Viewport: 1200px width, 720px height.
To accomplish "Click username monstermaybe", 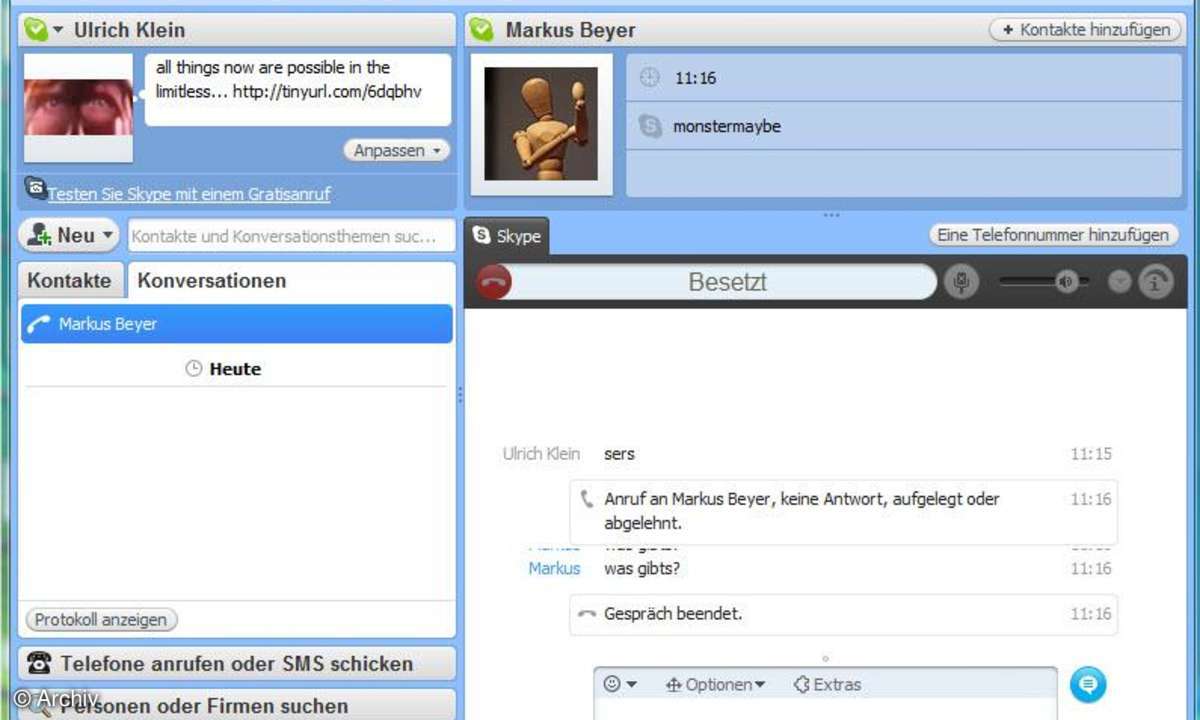I will [x=727, y=127].
